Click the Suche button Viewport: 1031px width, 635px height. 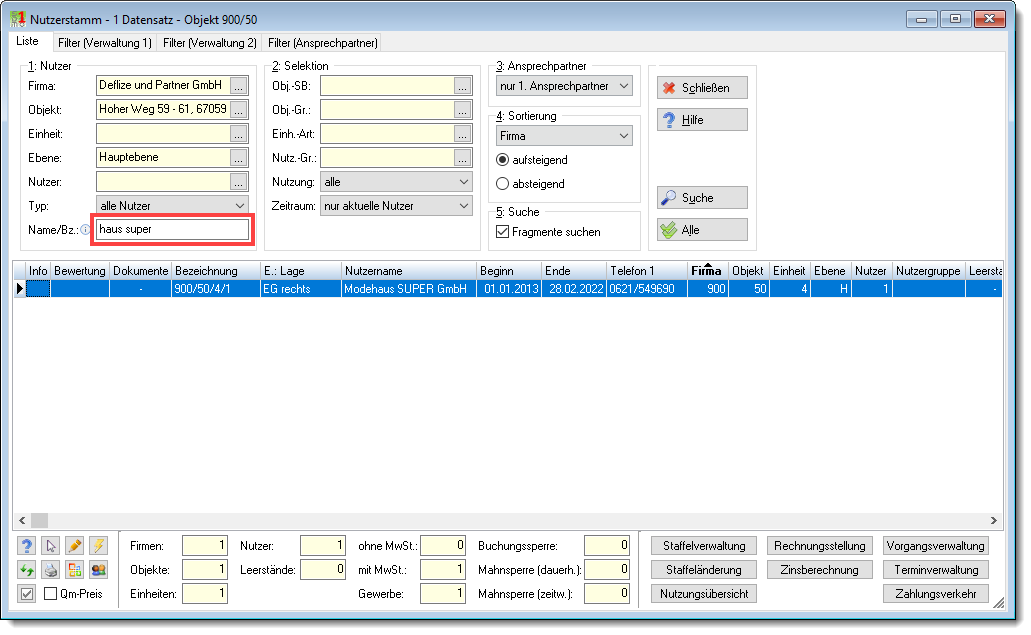[x=702, y=198]
